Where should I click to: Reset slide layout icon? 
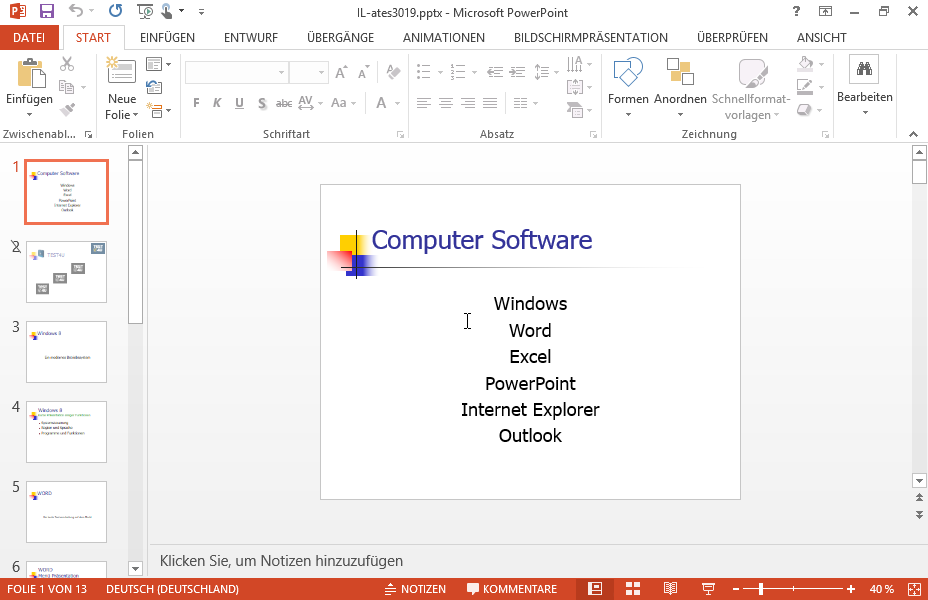click(x=154, y=87)
